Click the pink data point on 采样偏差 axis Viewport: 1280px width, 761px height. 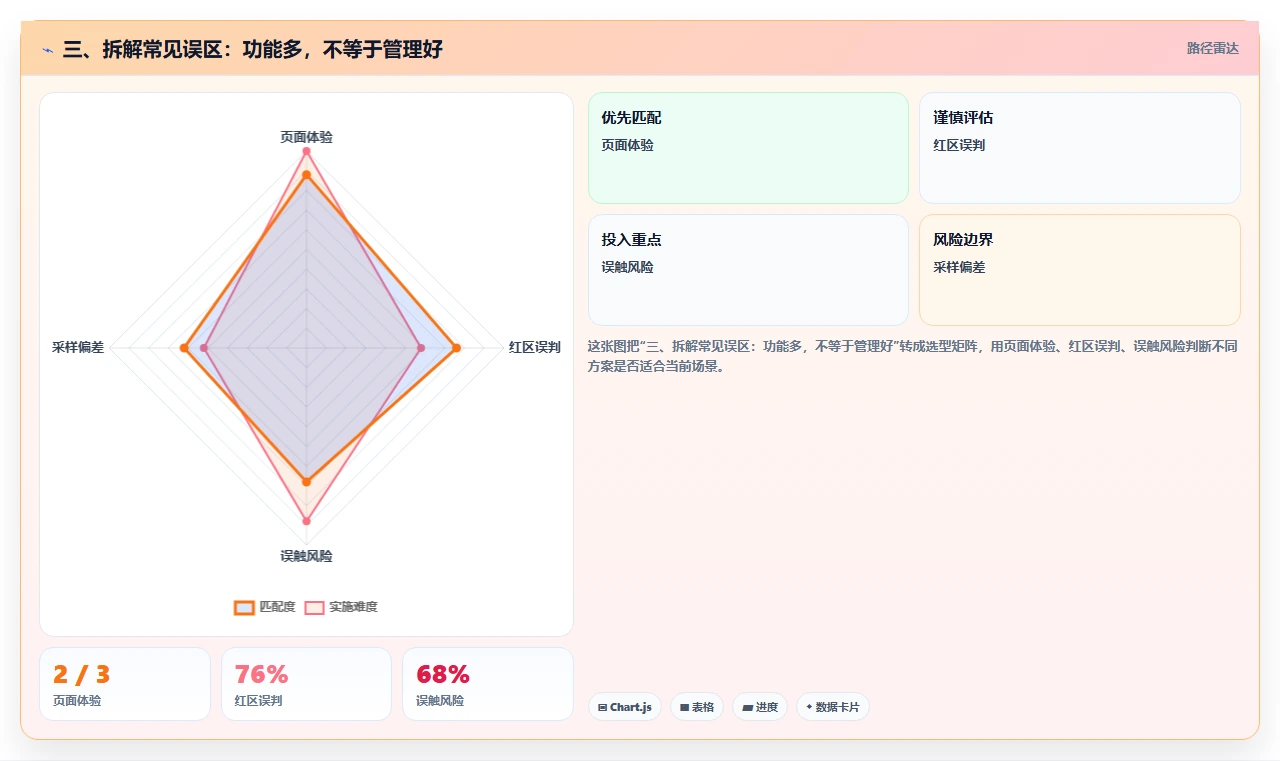[204, 348]
